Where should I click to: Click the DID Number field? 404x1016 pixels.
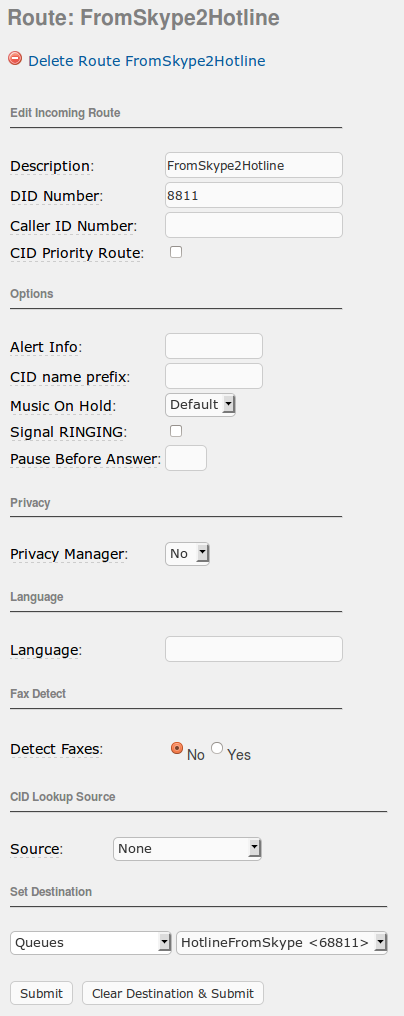point(254,195)
